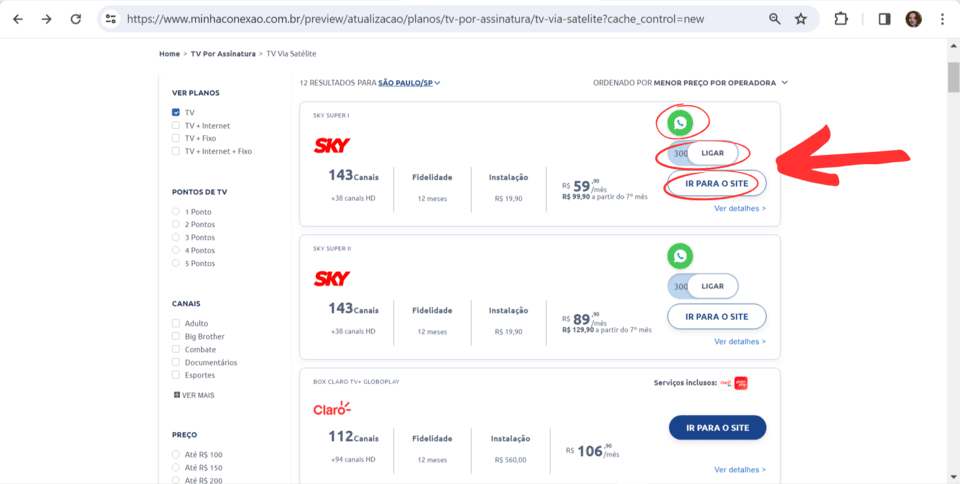Toggle the browser side panel icon
Screen dimensions: 960x484
(x=884, y=19)
